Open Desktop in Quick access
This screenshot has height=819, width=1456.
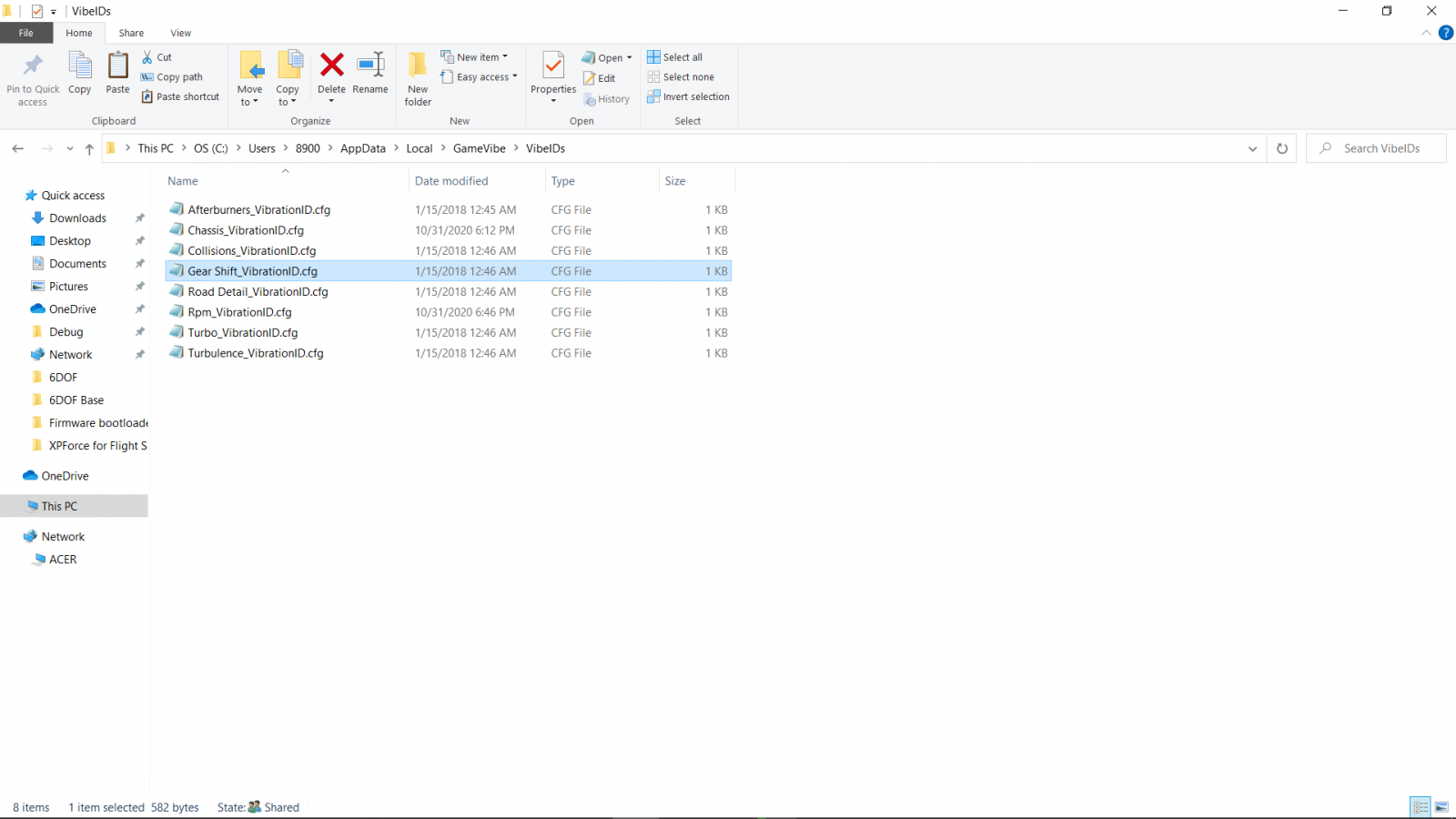click(x=70, y=241)
